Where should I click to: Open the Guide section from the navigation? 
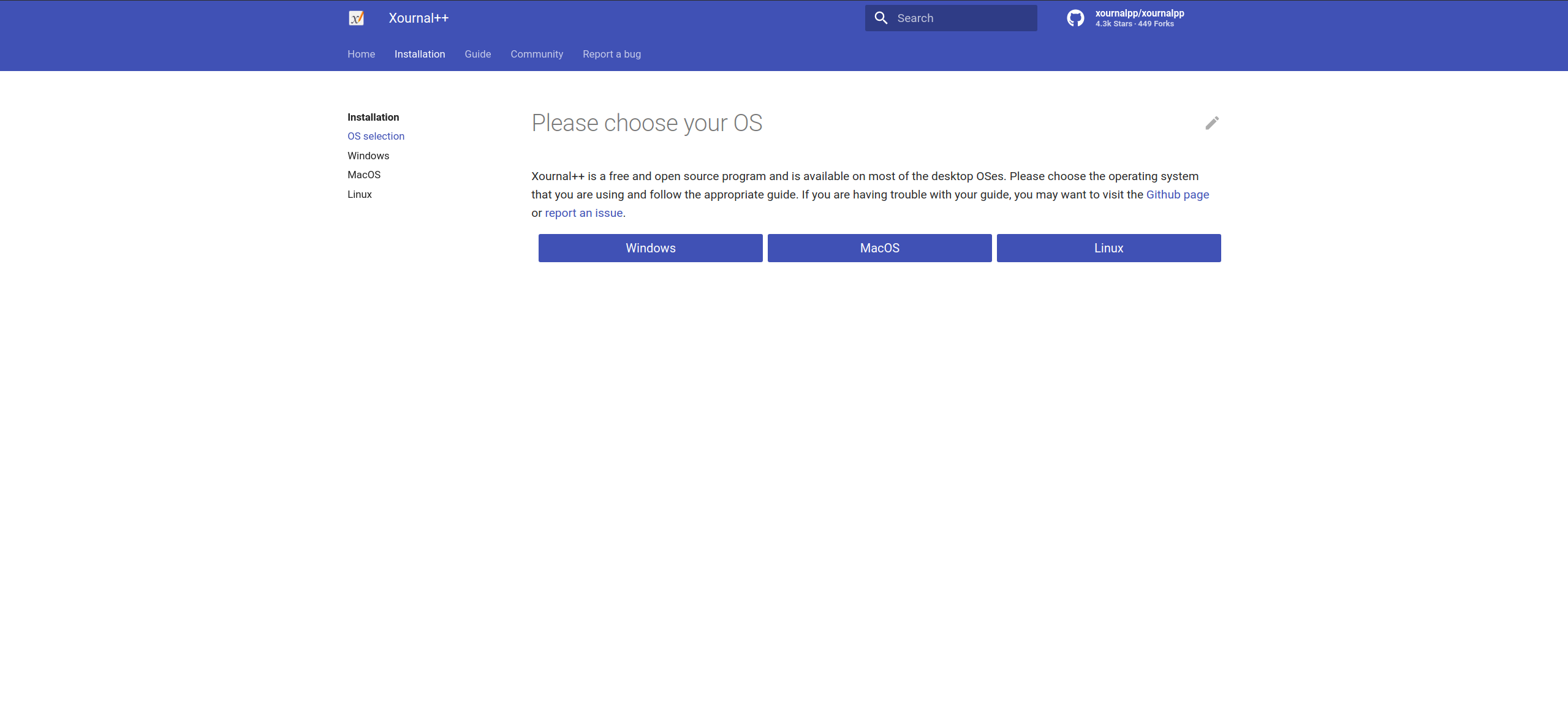tap(477, 54)
